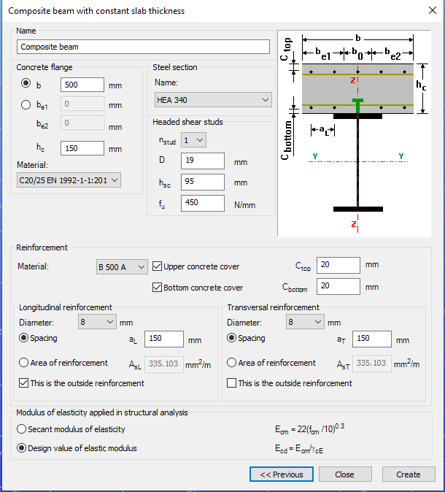The image size is (445, 492).
Task: Select transversal Area of reinforcement radio
Action: (232, 363)
